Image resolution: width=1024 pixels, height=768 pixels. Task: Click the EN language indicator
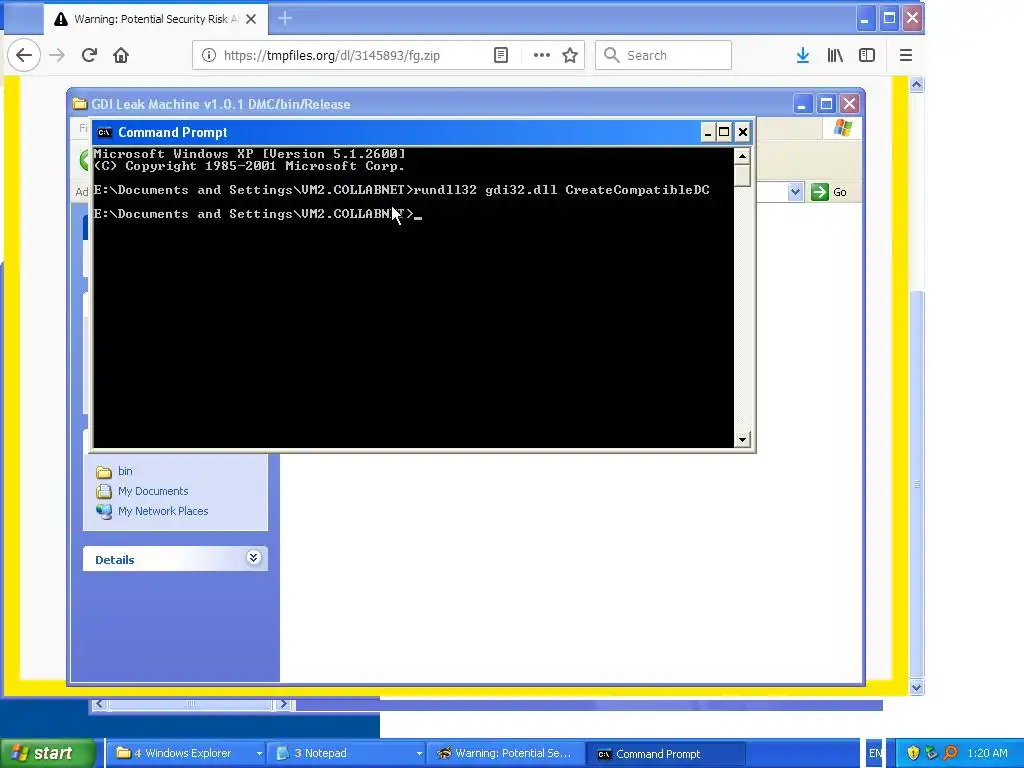pos(875,753)
